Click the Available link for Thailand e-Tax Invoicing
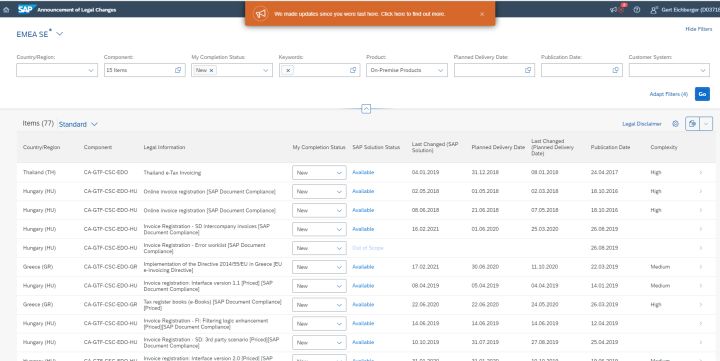 point(363,172)
